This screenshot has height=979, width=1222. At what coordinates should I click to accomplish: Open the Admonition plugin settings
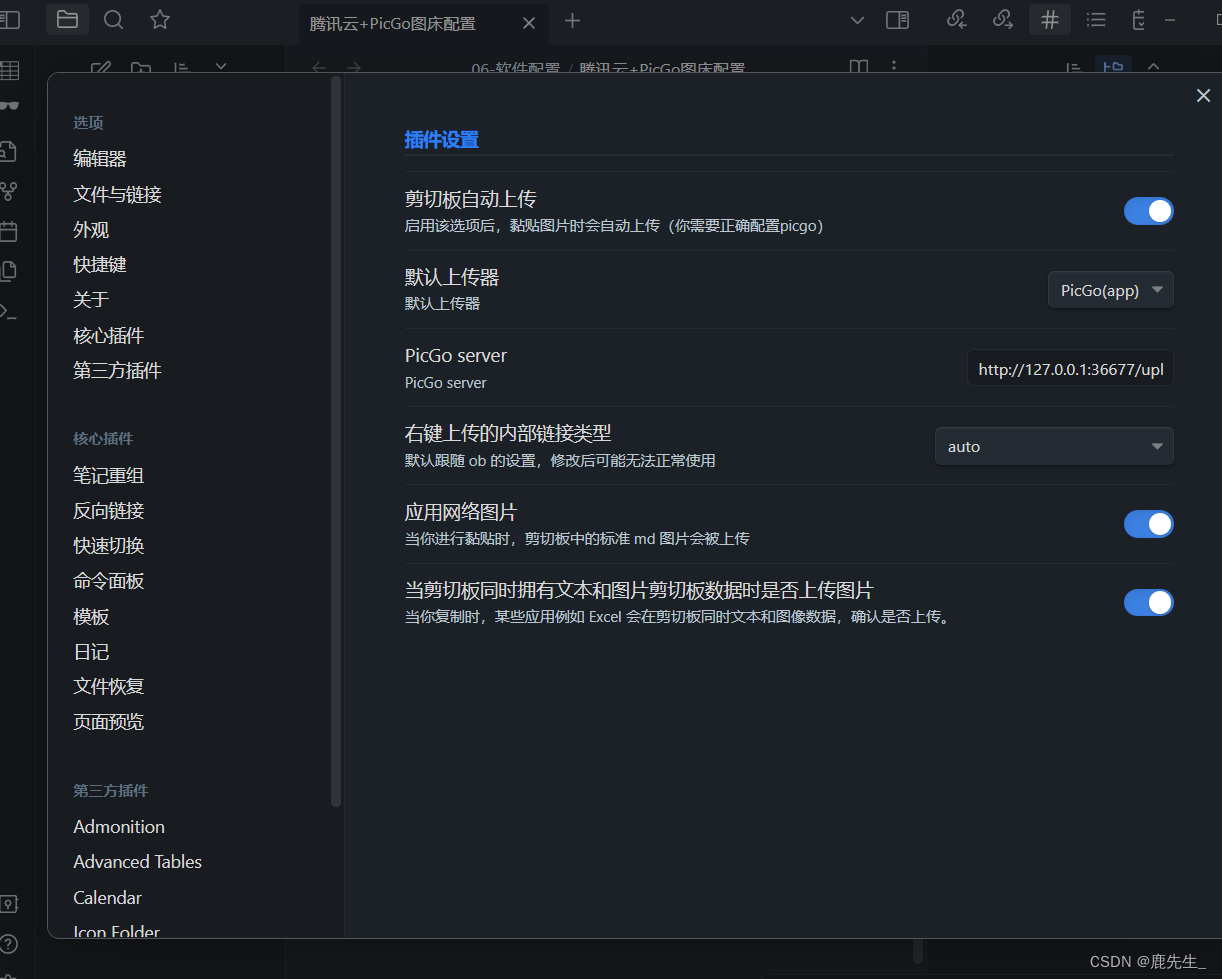coord(119,827)
